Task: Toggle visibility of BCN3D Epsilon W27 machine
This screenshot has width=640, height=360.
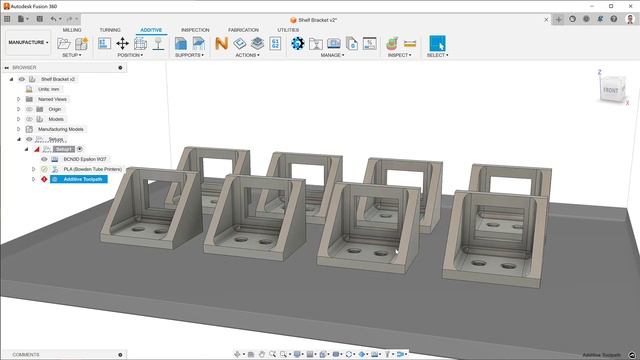Action: pyautogui.click(x=44, y=159)
